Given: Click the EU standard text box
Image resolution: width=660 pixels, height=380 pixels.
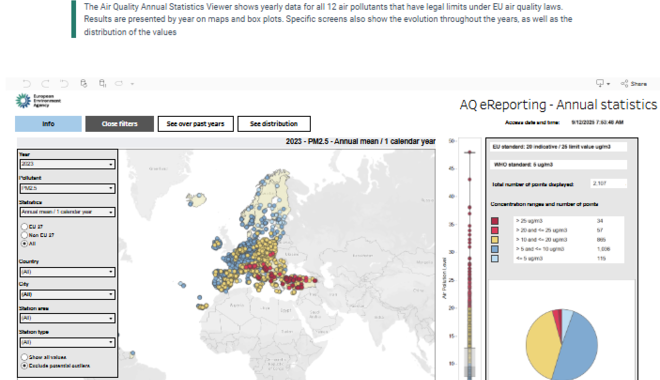Looking at the screenshot, I should tap(558, 146).
